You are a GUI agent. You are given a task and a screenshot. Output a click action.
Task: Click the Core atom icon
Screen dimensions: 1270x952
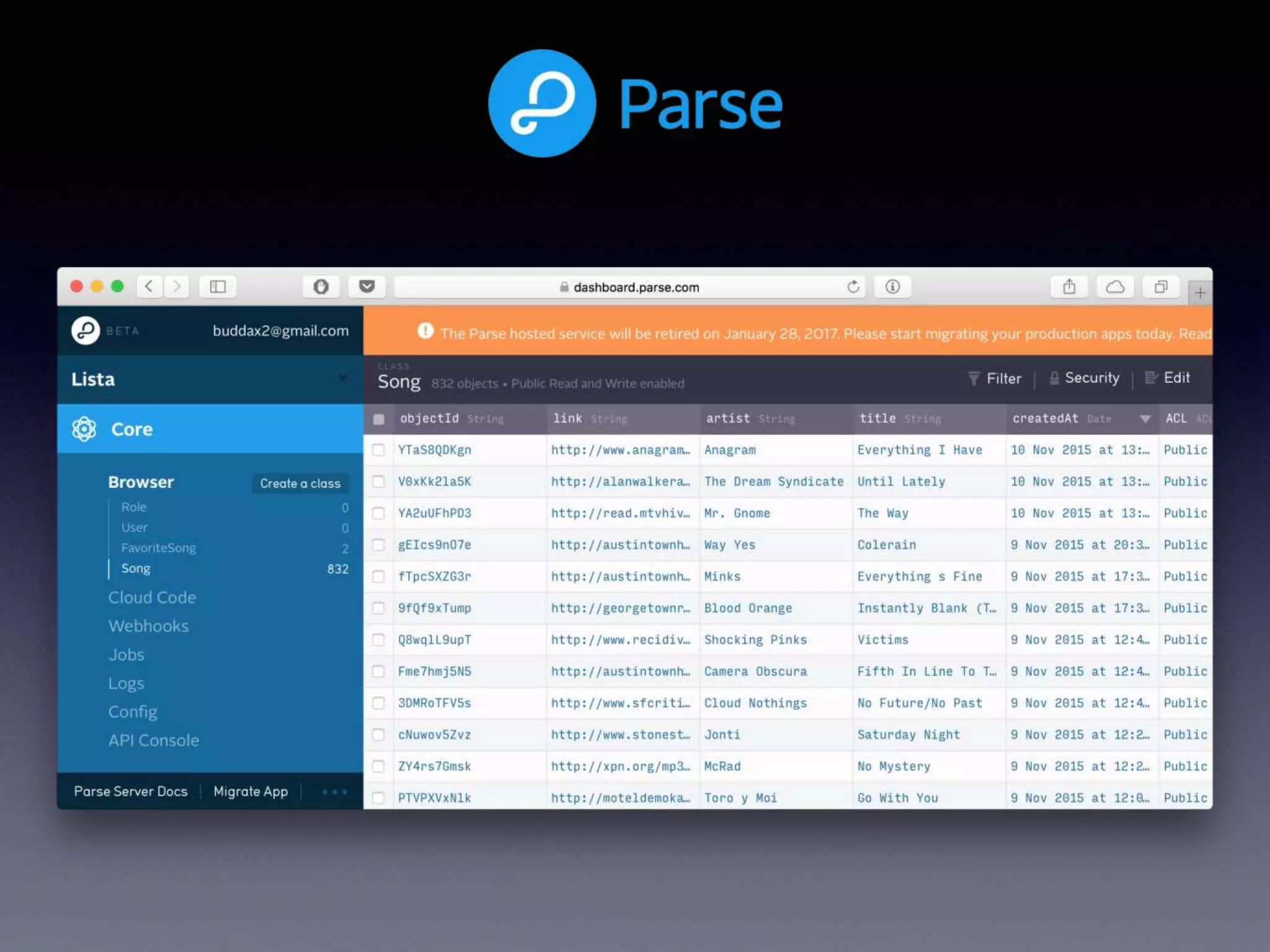(x=84, y=429)
